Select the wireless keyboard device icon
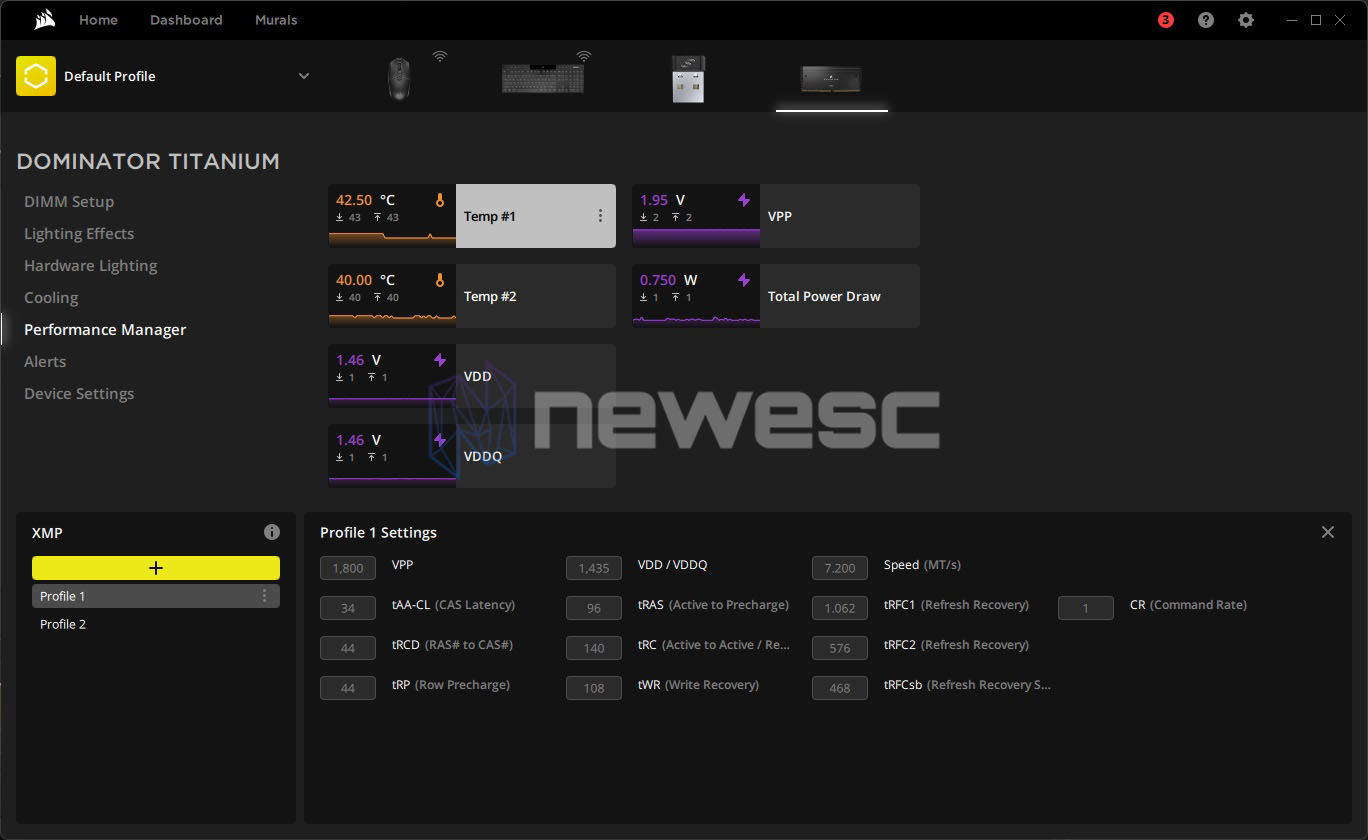The width and height of the screenshot is (1368, 840). pyautogui.click(x=542, y=77)
